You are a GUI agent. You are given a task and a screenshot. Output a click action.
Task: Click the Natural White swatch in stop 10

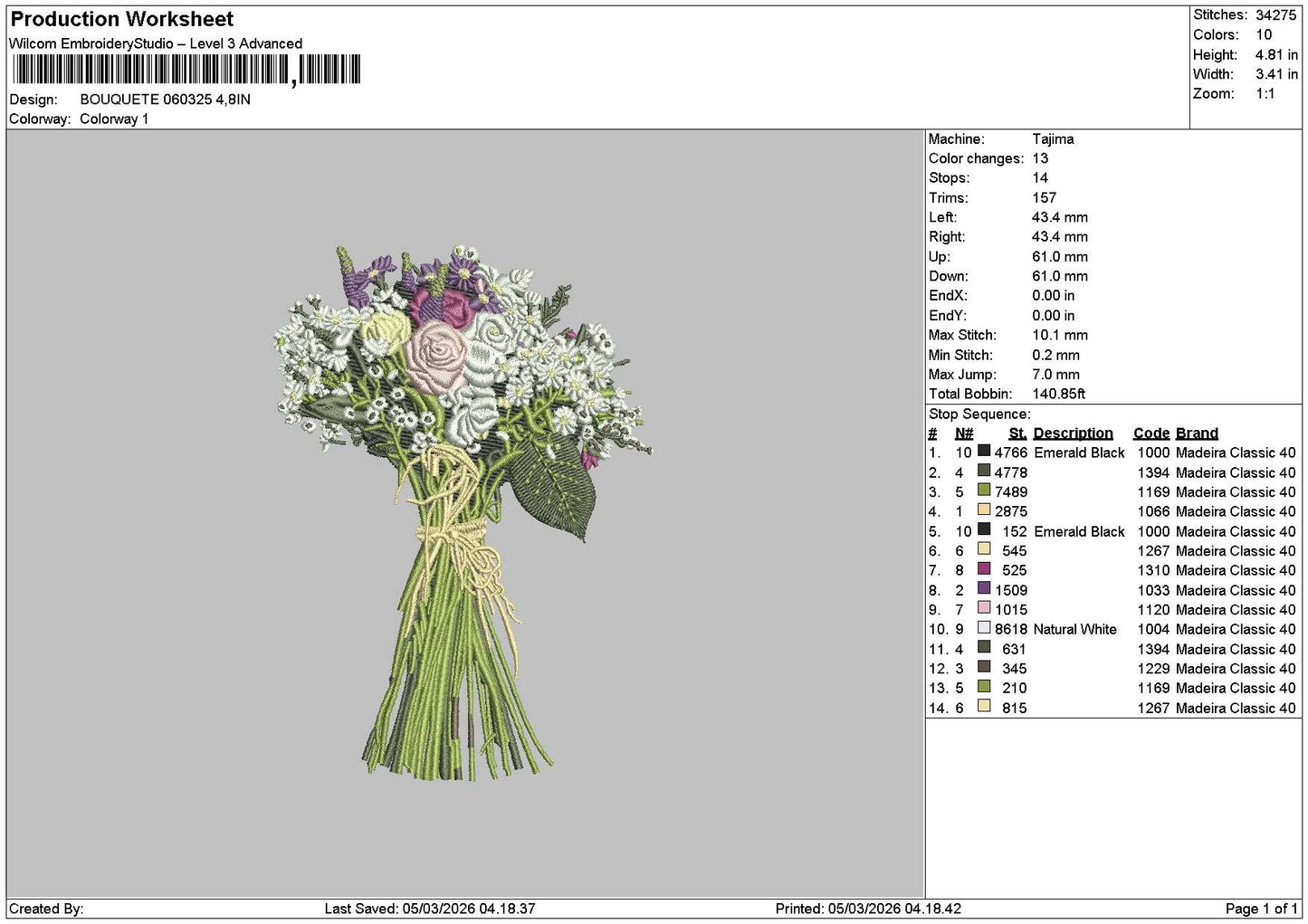pyautogui.click(x=984, y=628)
